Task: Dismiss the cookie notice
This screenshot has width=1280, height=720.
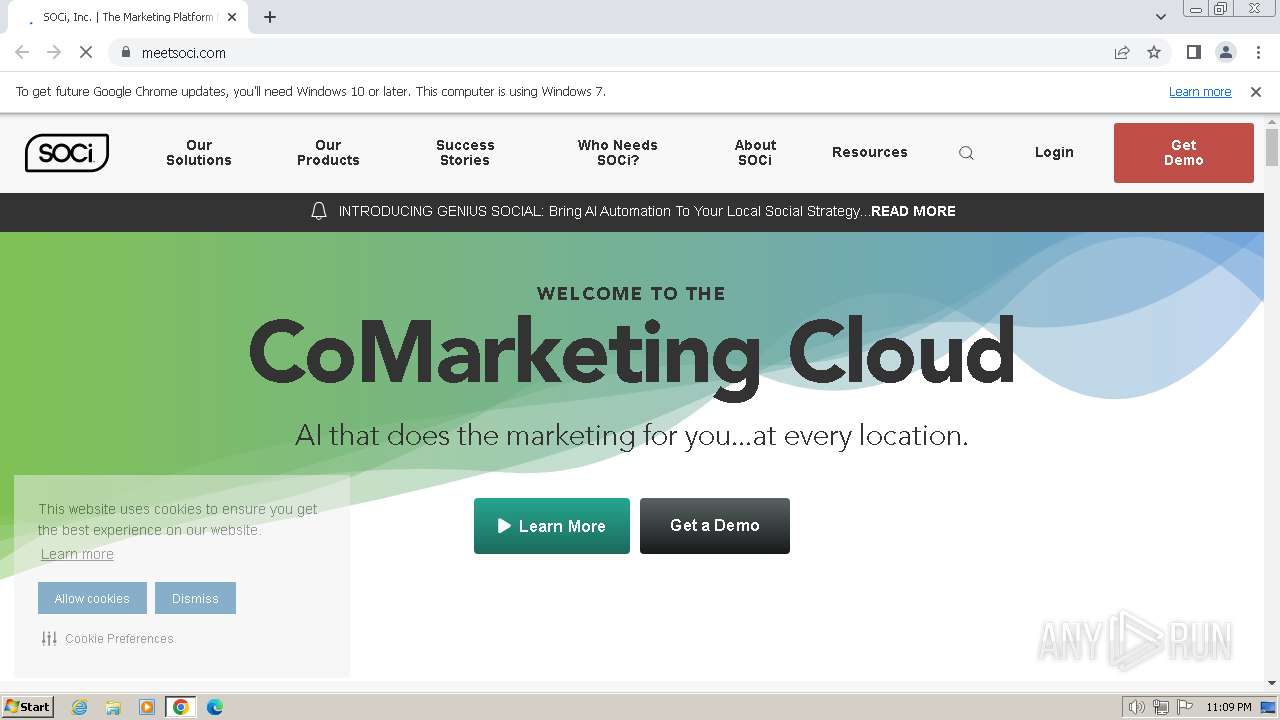Action: pos(195,598)
